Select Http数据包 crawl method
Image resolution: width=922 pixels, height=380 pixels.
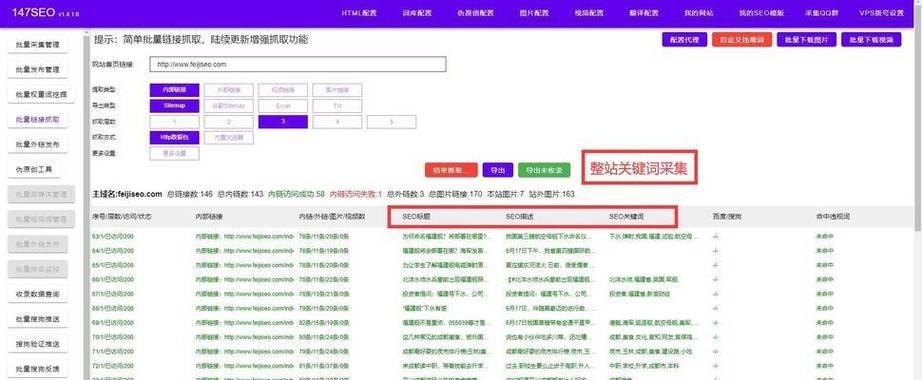[x=174, y=138]
